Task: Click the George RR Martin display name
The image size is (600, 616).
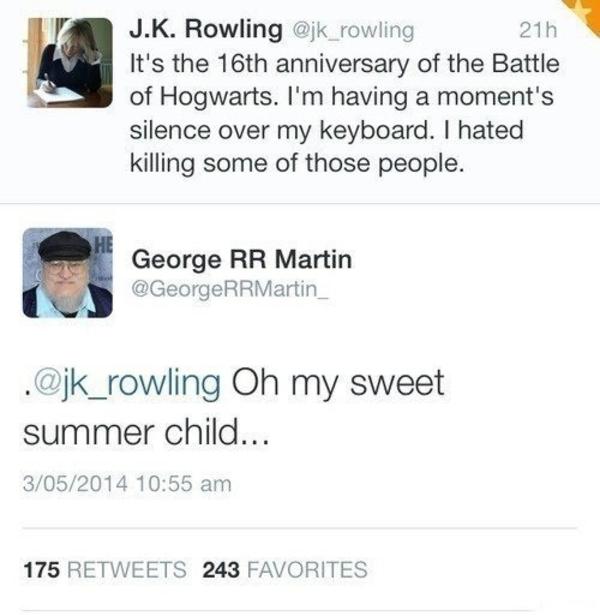Action: [242, 260]
